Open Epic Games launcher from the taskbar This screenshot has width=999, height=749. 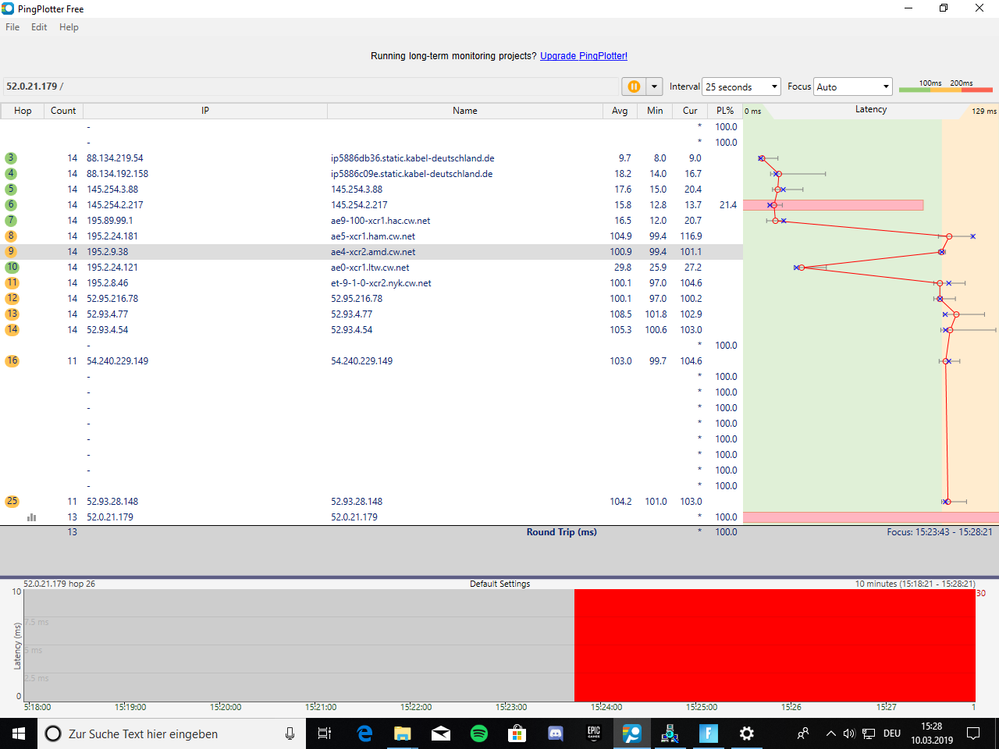[593, 734]
